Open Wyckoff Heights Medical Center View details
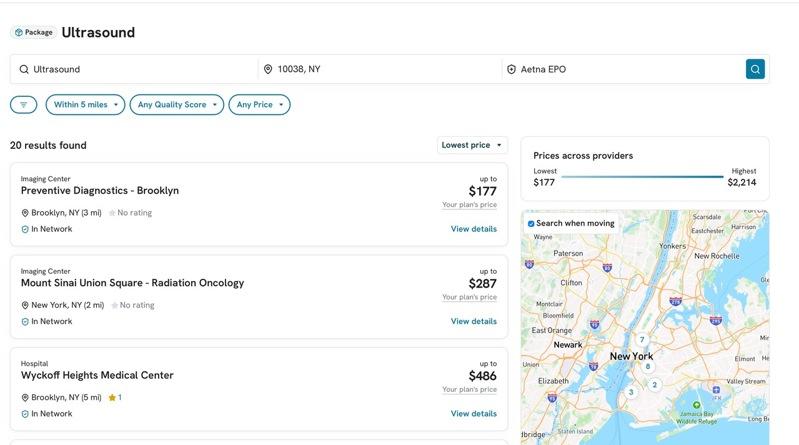The height and width of the screenshot is (445, 799). pyautogui.click(x=473, y=413)
